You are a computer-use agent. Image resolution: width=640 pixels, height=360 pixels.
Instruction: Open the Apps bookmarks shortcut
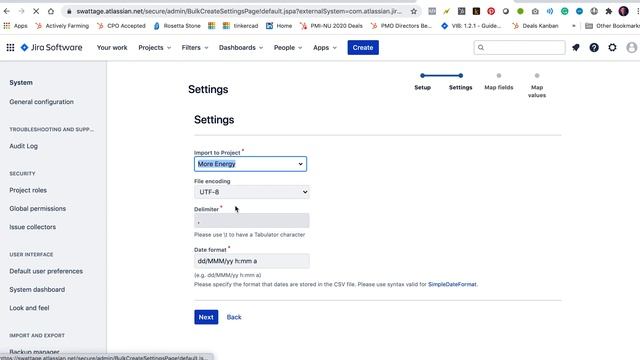coord(16,26)
